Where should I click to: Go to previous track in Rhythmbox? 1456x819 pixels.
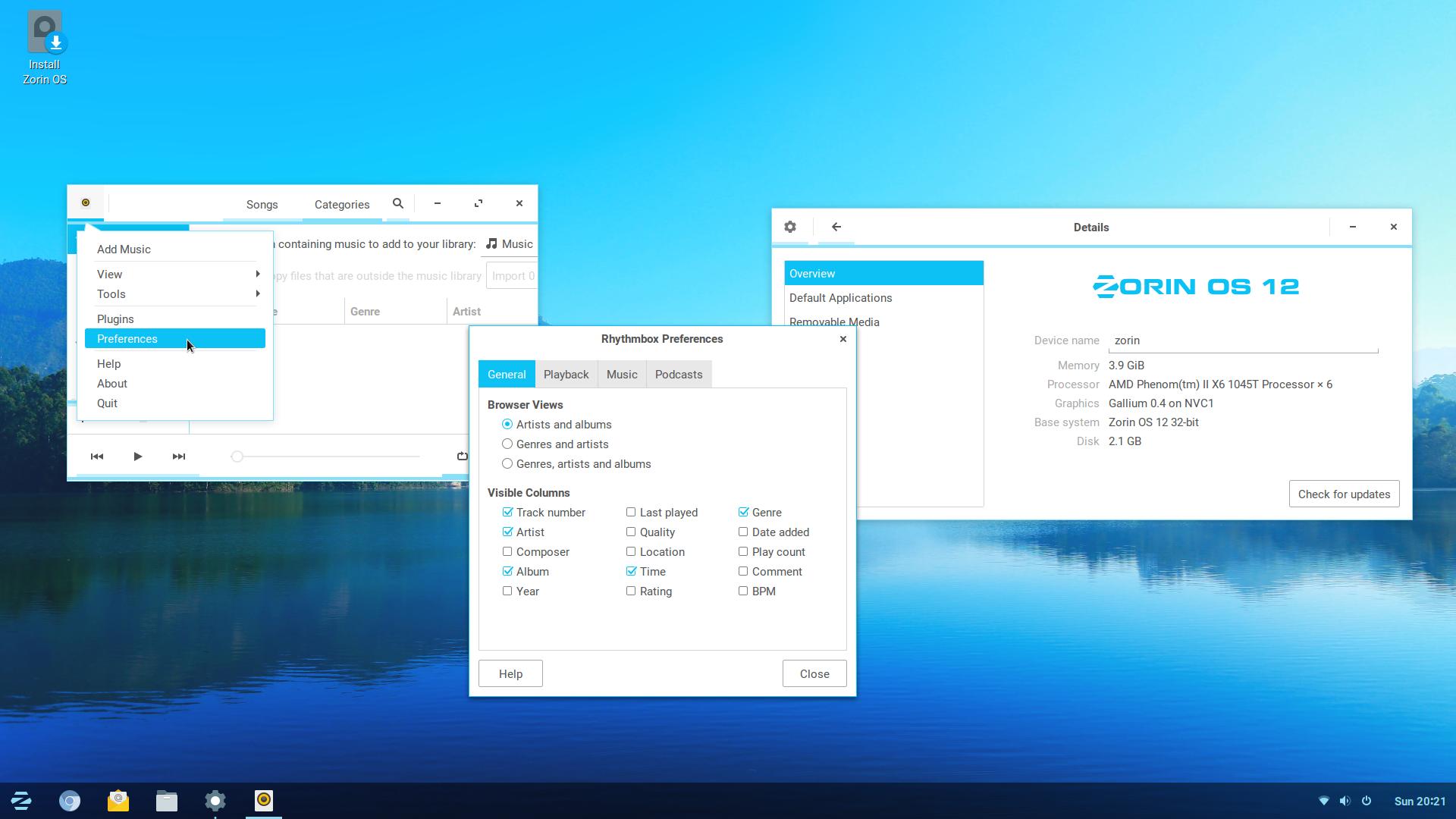tap(97, 457)
